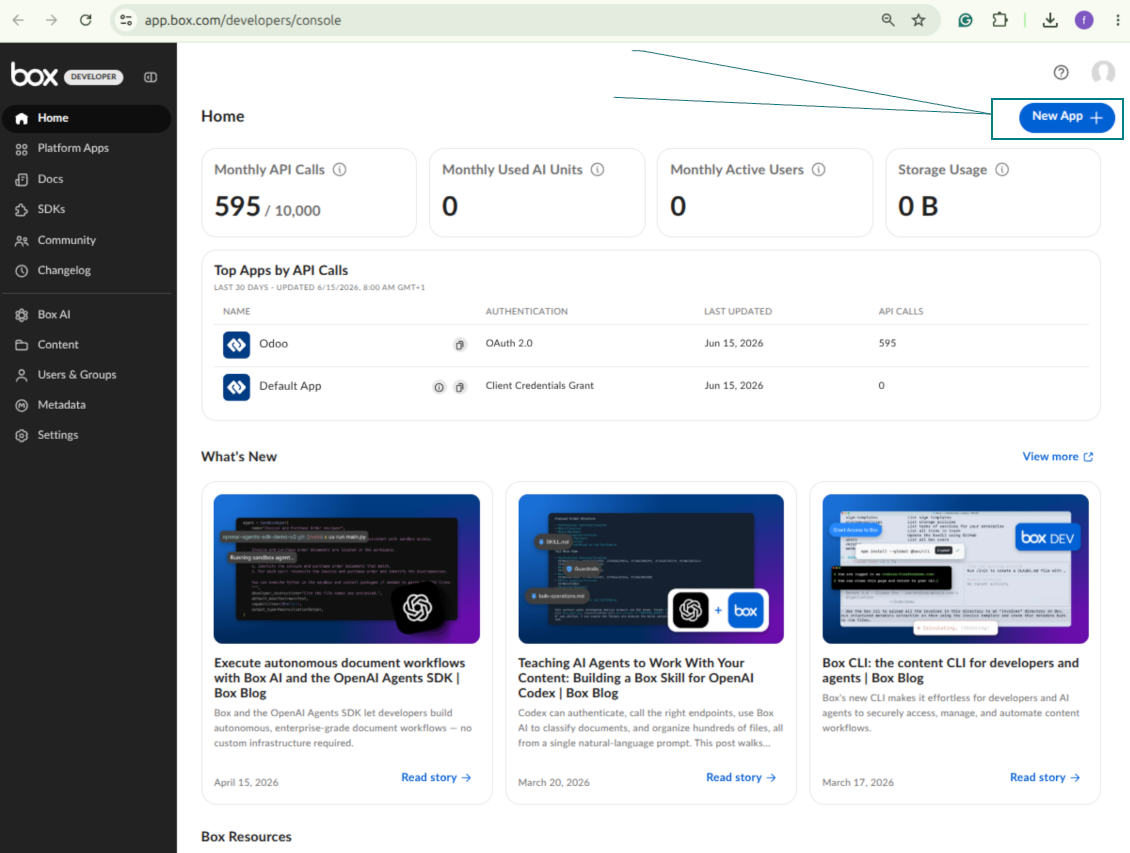This screenshot has width=1130, height=853.
Task: Open the Chrome profile avatar
Action: coord(1084,20)
